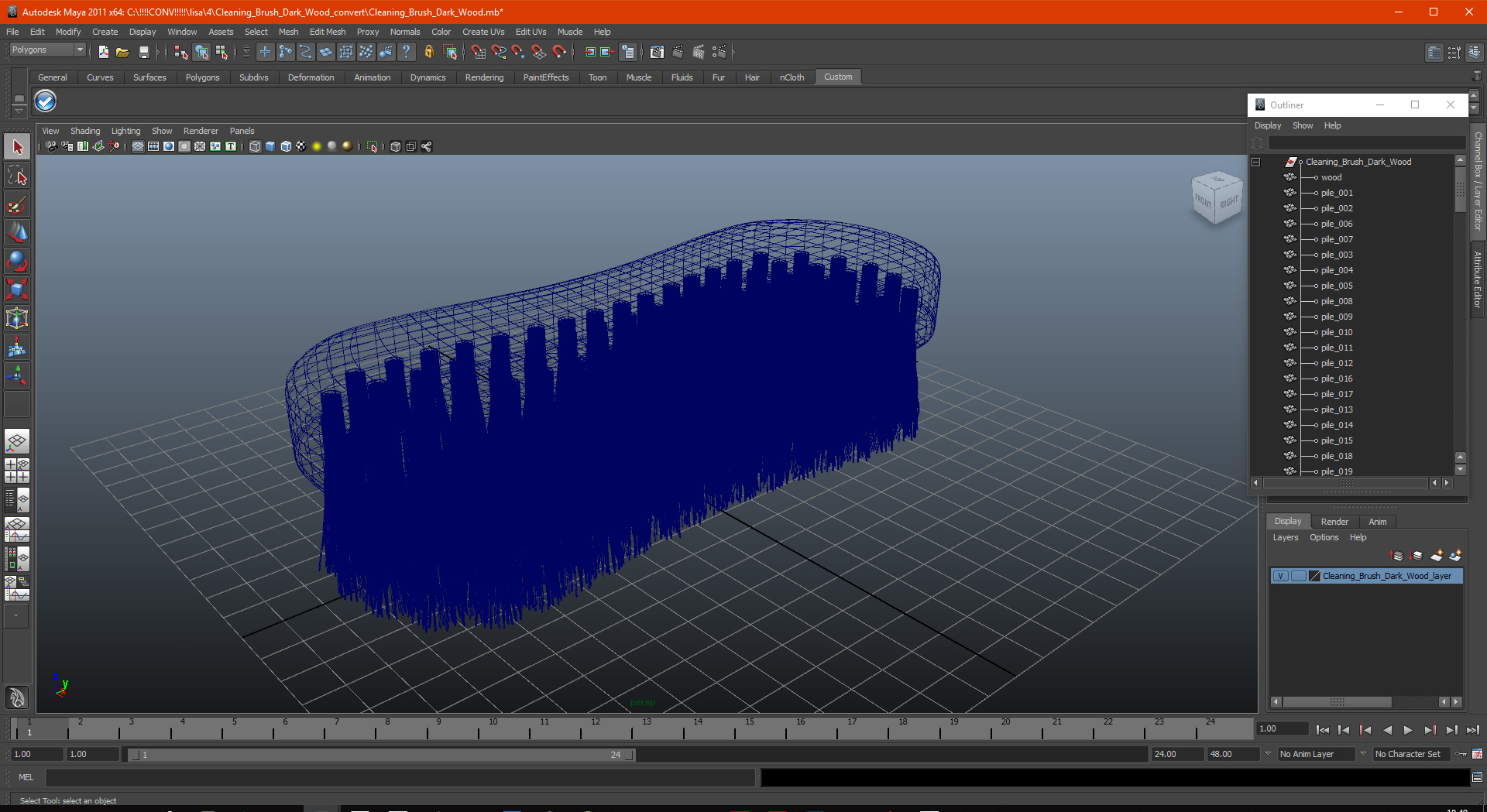Image resolution: width=1487 pixels, height=812 pixels.
Task: Open the Polygons menu set dropdown
Action: (x=47, y=50)
